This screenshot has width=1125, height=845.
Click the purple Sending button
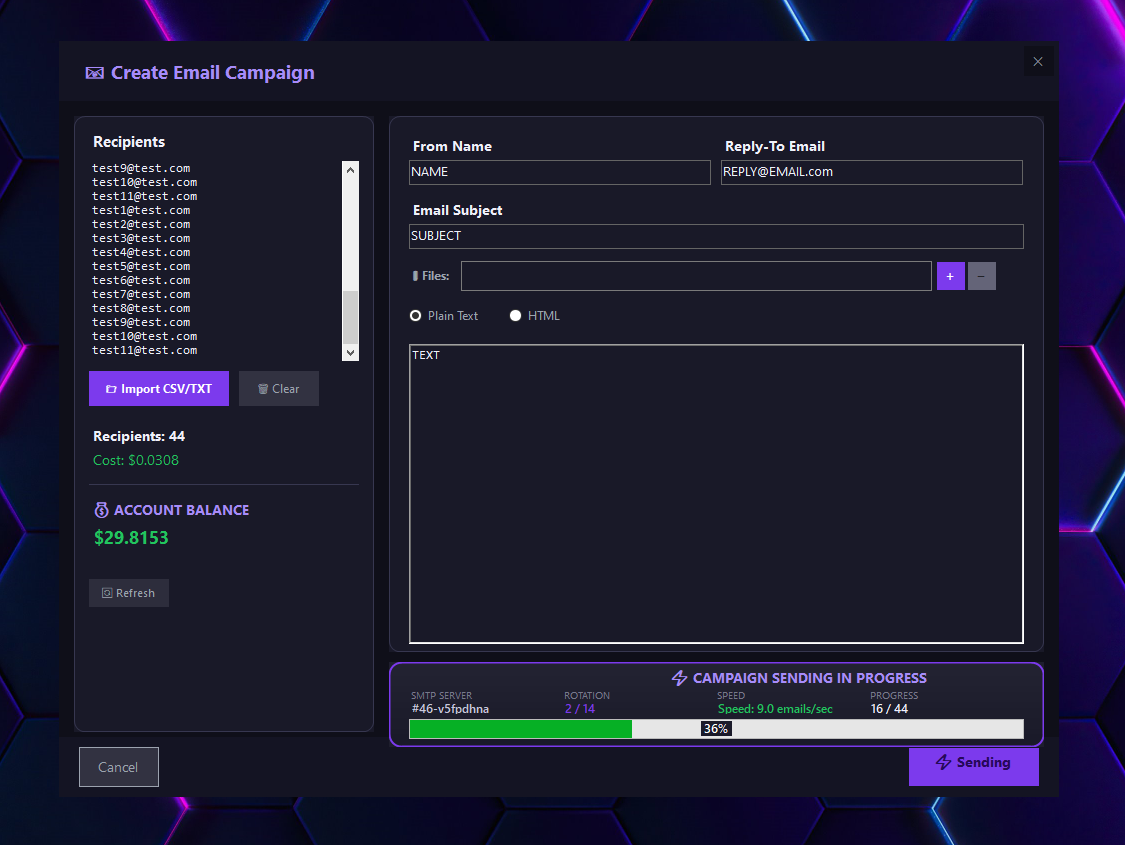pyautogui.click(x=973, y=765)
